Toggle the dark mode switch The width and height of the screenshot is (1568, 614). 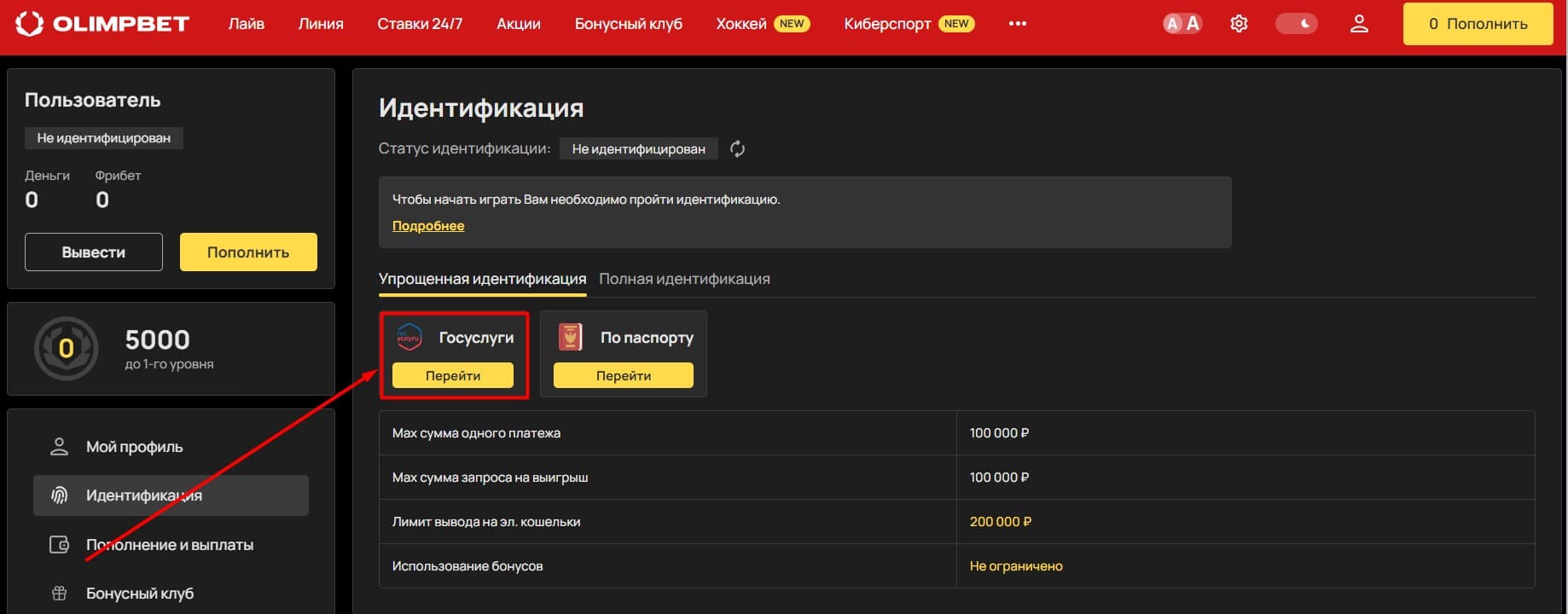[x=1296, y=24]
